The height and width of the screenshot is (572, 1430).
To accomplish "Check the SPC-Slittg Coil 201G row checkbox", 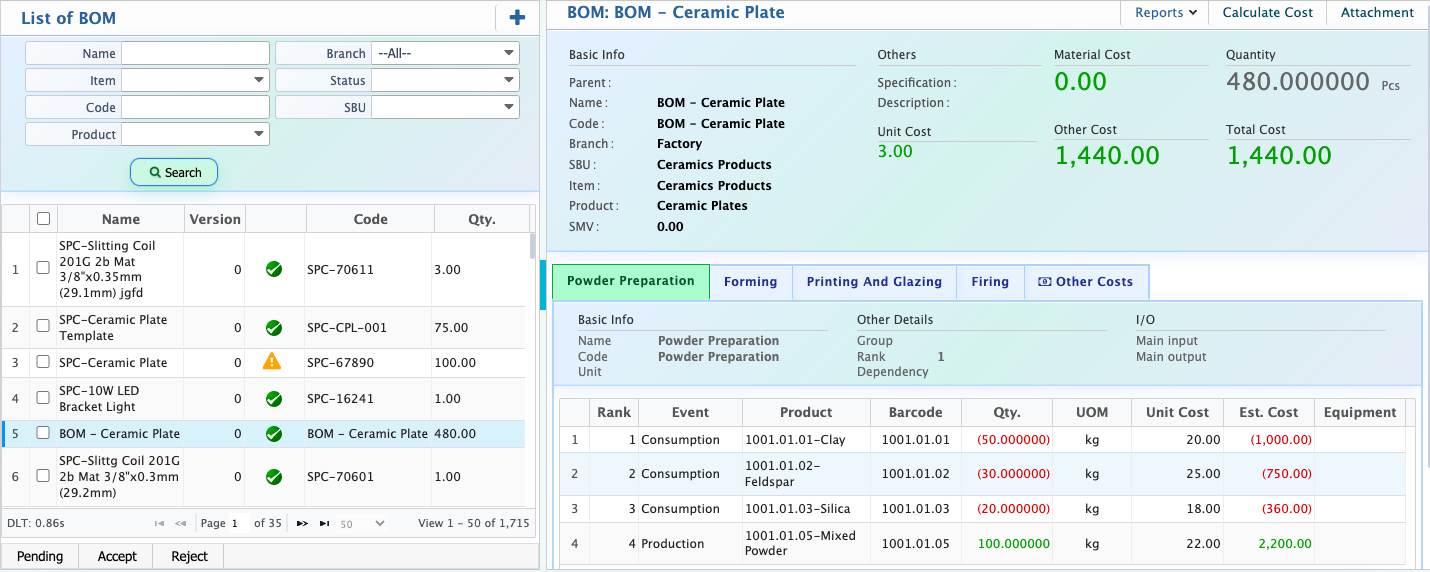I will click(x=43, y=476).
